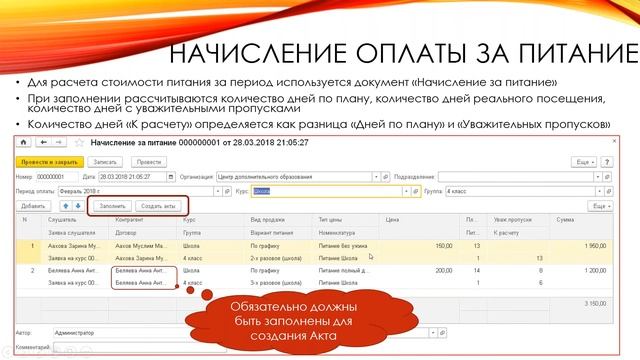Click the price cell 150,00

click(x=443, y=246)
